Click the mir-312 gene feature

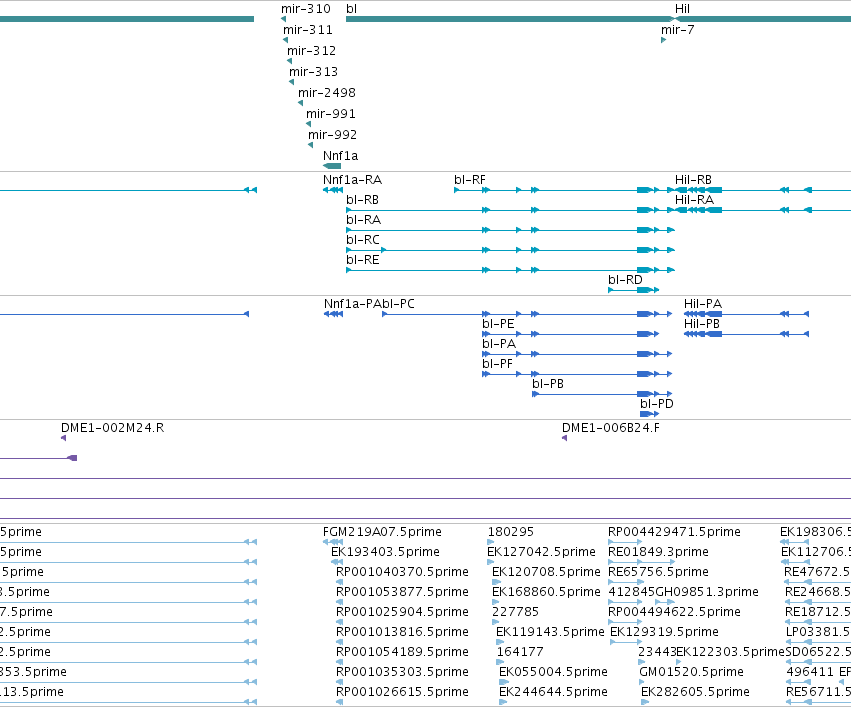289,61
